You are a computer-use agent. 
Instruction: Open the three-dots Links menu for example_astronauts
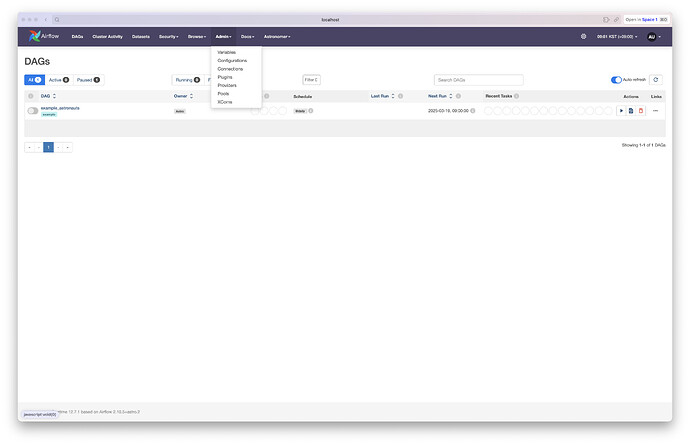655,111
